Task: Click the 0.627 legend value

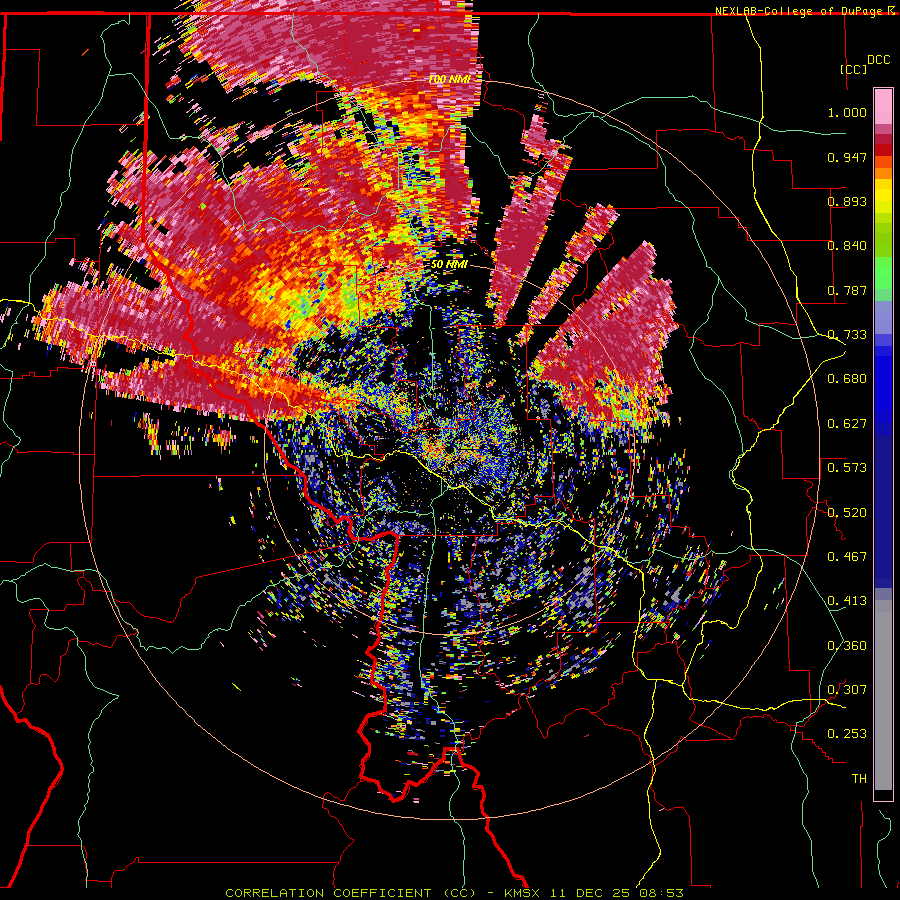Action: pyautogui.click(x=847, y=424)
